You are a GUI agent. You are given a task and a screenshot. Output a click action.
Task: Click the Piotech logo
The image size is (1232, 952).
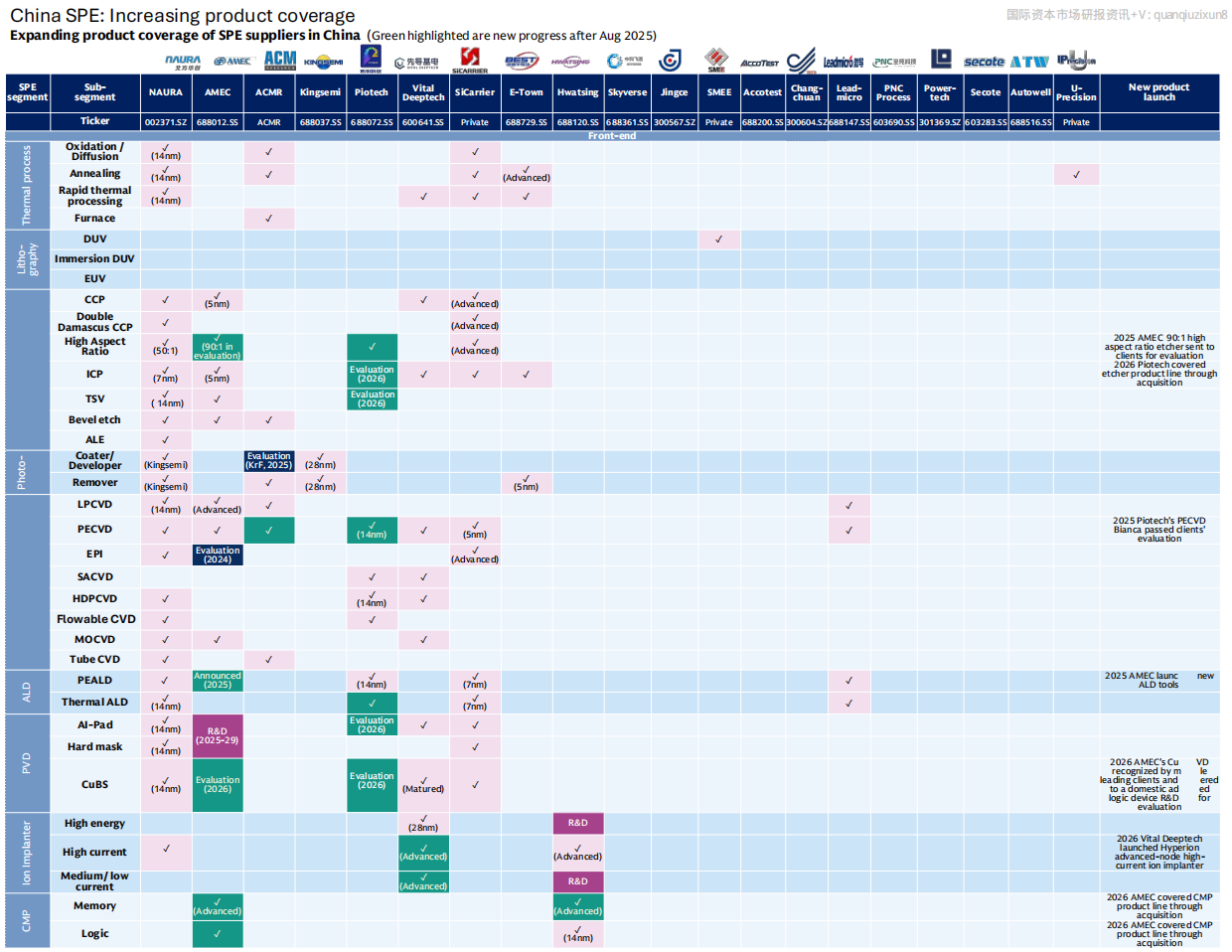pos(371,59)
